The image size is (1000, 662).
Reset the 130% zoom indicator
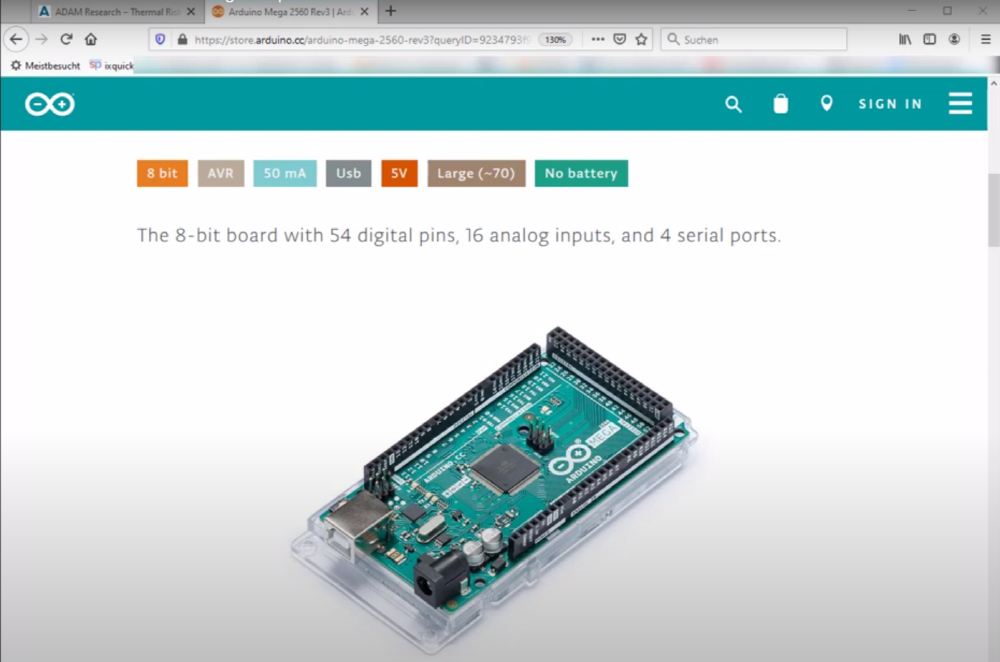tap(555, 40)
